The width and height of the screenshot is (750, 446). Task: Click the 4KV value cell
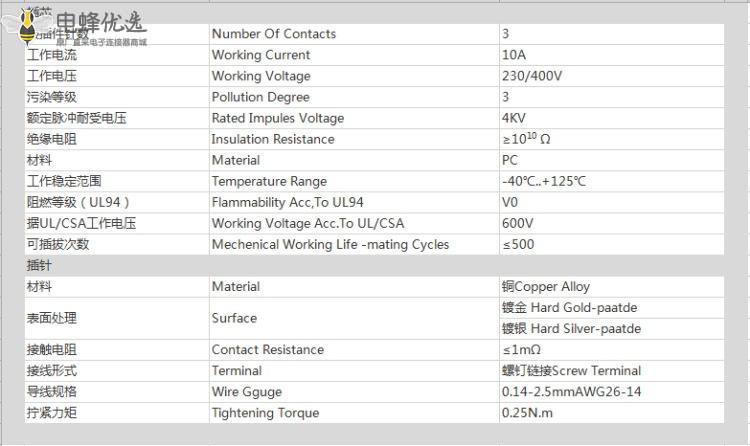click(514, 118)
